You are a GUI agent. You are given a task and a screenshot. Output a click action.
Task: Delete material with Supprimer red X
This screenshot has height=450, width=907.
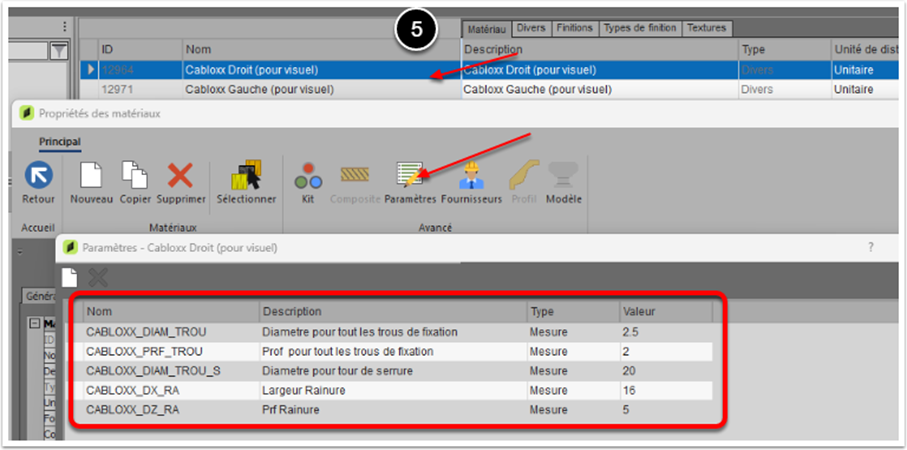coord(181,176)
